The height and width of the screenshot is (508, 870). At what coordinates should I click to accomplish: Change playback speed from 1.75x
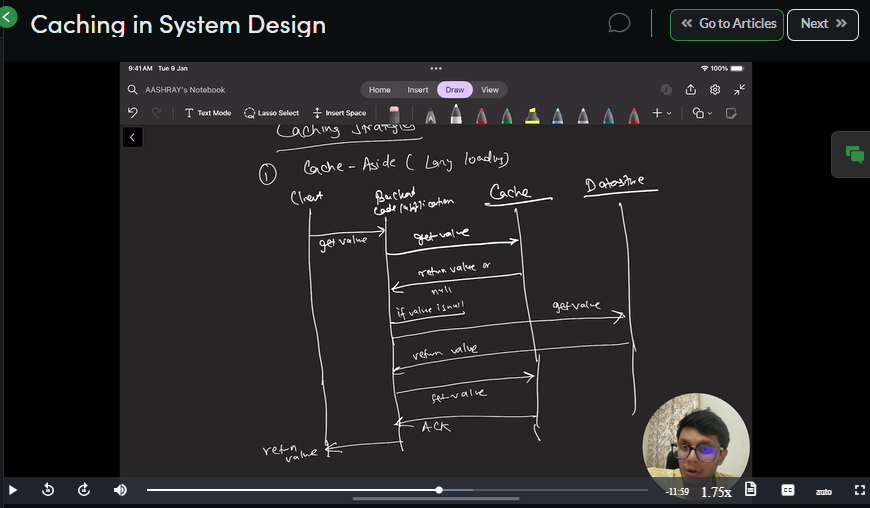point(716,492)
